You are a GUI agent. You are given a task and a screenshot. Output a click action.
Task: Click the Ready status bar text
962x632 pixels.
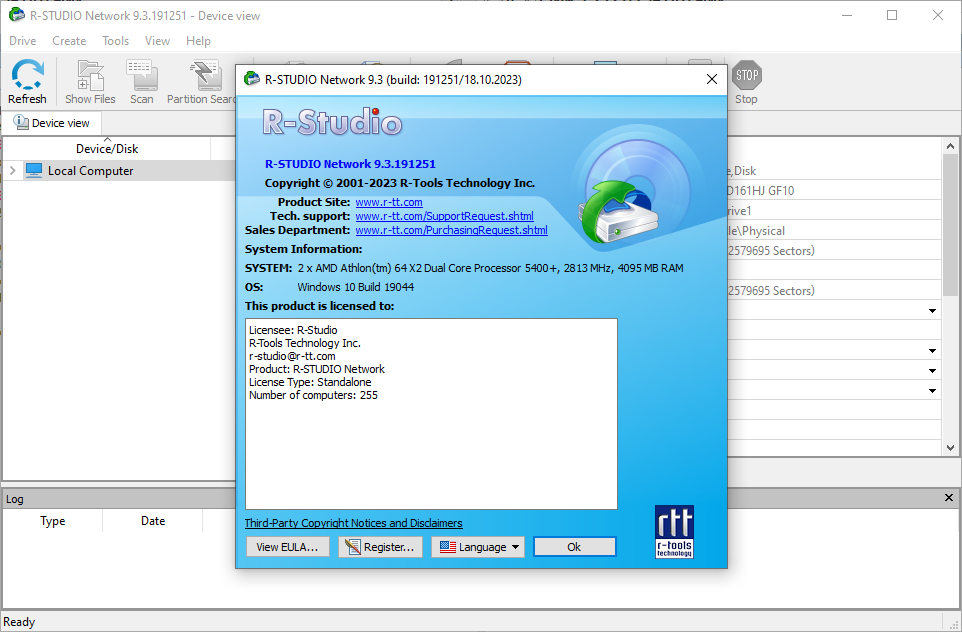coord(19,622)
